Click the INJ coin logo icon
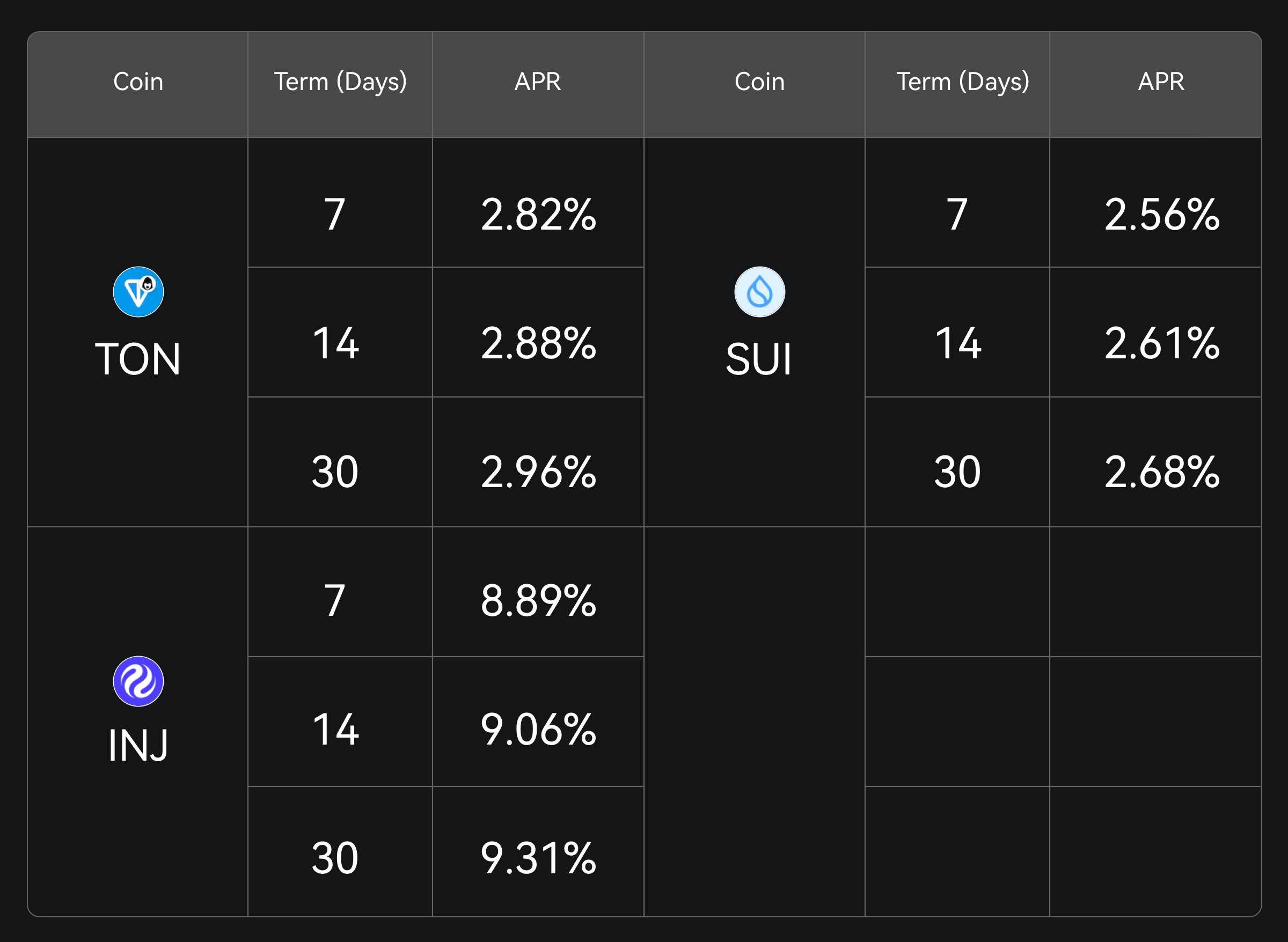1288x942 pixels. click(x=138, y=681)
